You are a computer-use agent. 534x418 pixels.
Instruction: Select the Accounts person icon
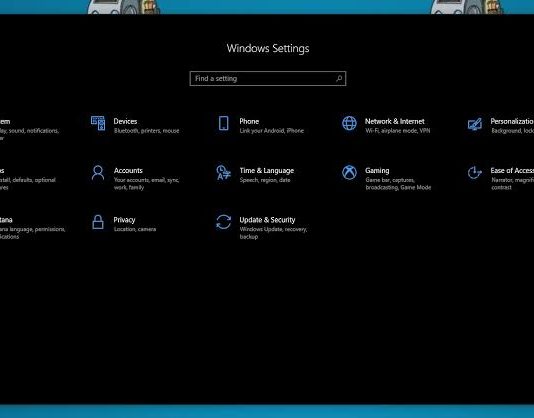click(98, 173)
